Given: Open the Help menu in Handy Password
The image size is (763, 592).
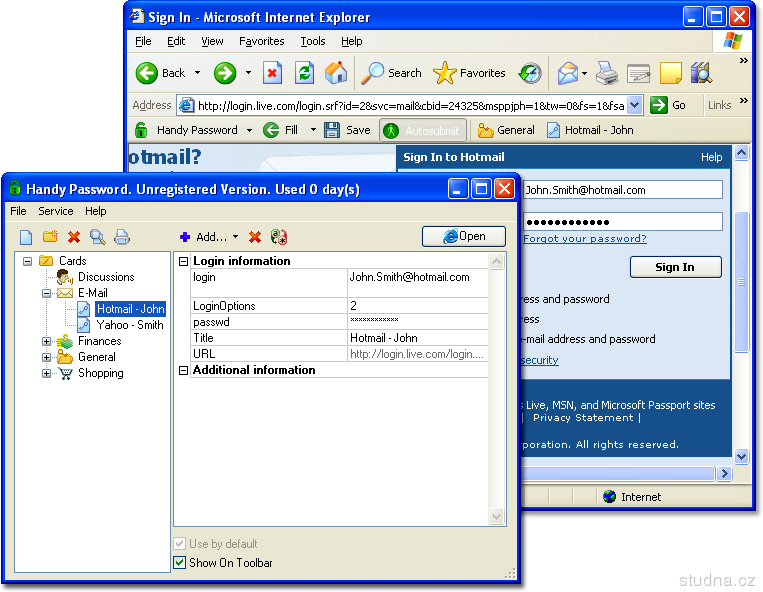Looking at the screenshot, I should click(96, 211).
